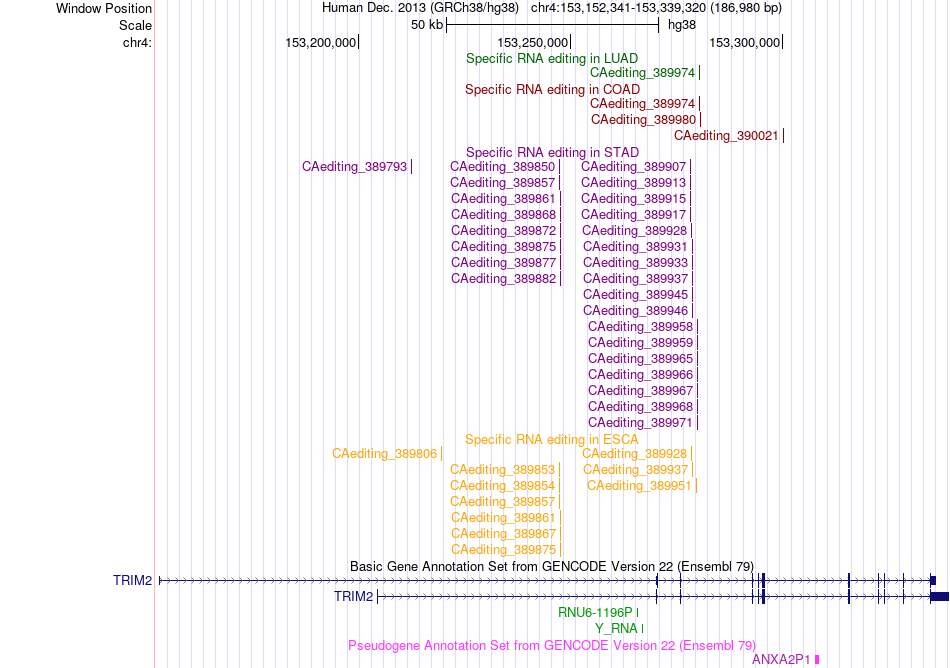Click Basic Gene Annotation Set GENCODE title
This screenshot has width=950, height=668.
click(552, 566)
